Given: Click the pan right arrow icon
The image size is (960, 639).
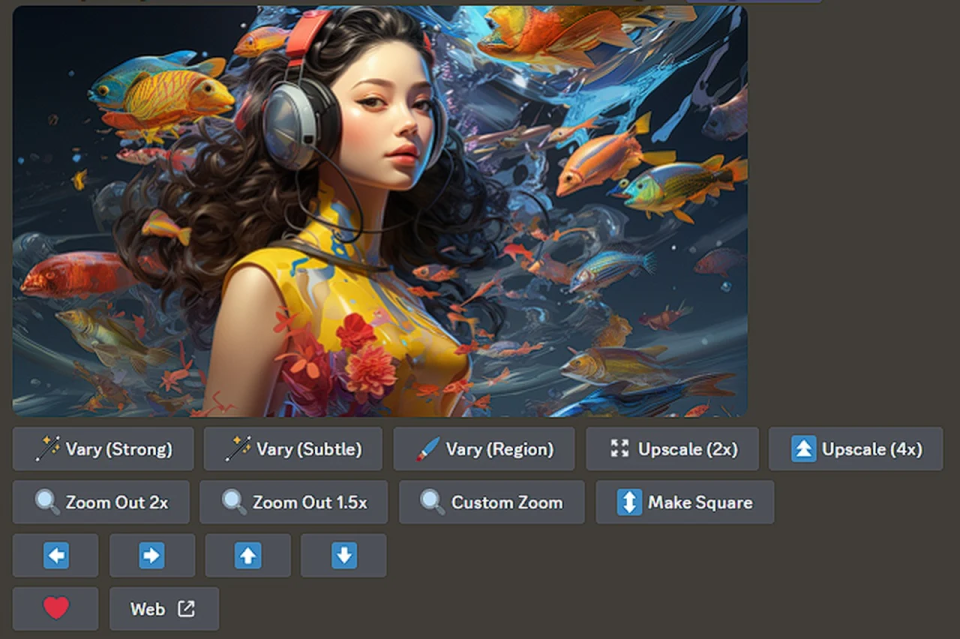Looking at the screenshot, I should coord(152,555).
